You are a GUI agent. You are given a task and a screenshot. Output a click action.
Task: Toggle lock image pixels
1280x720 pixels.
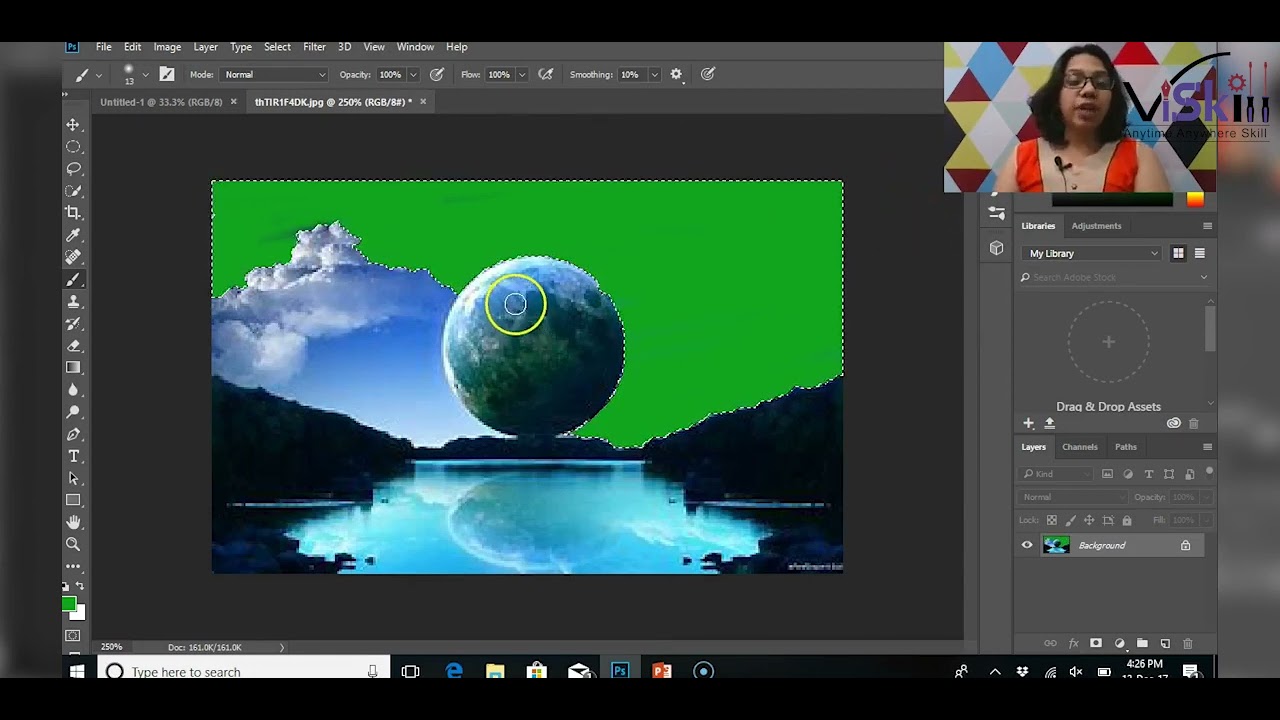1070,520
